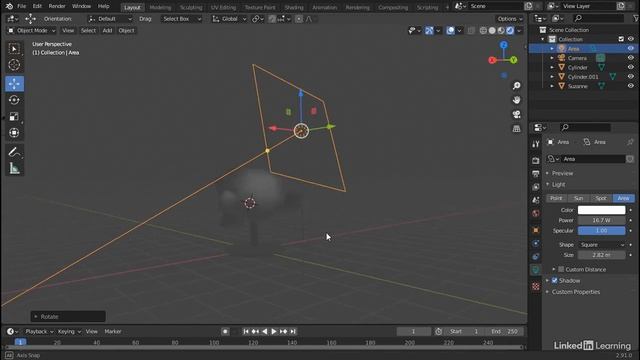Open the Physics properties tab
The width and height of the screenshot is (640, 360).
point(536,243)
